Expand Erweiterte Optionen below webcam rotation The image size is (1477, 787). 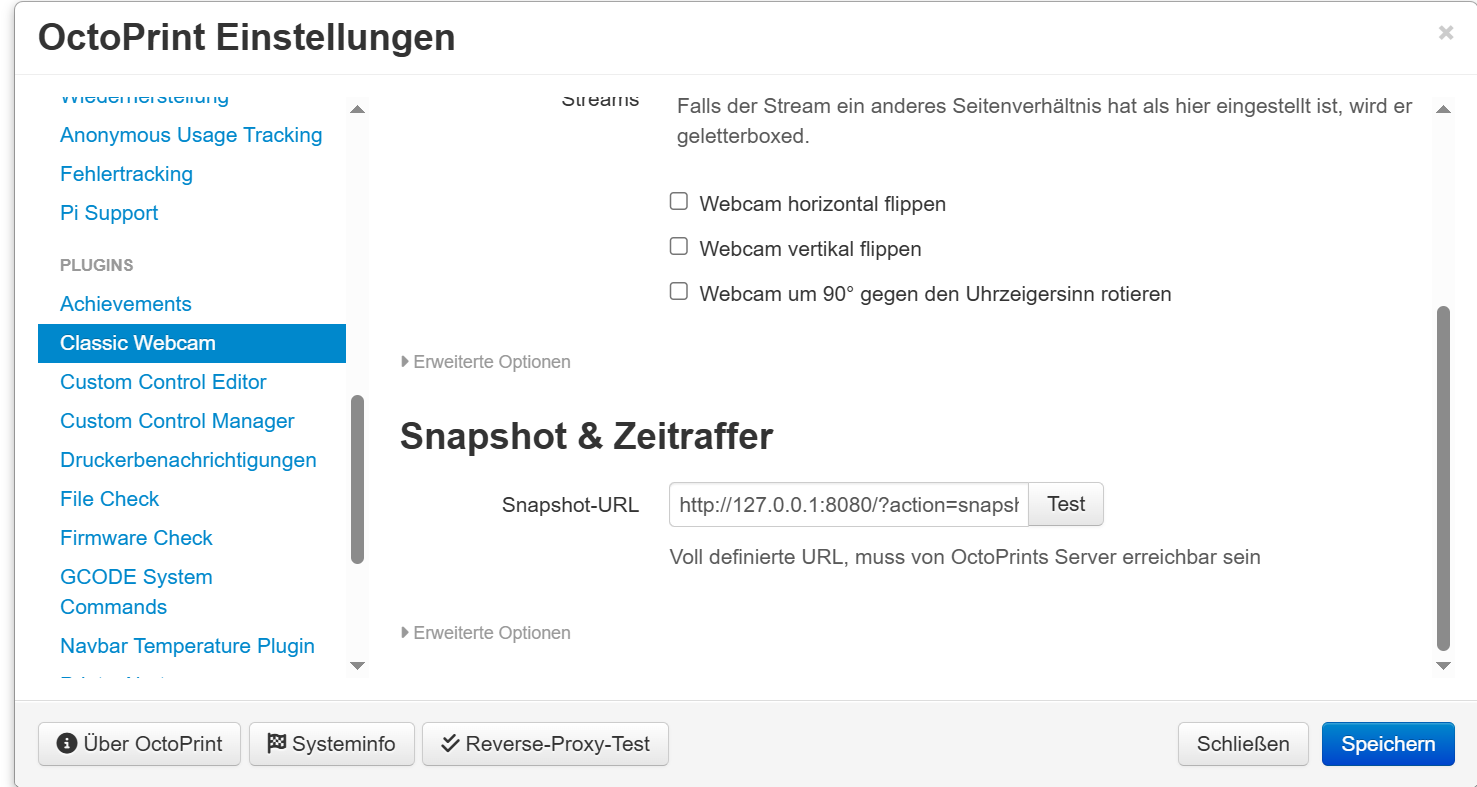click(x=486, y=362)
